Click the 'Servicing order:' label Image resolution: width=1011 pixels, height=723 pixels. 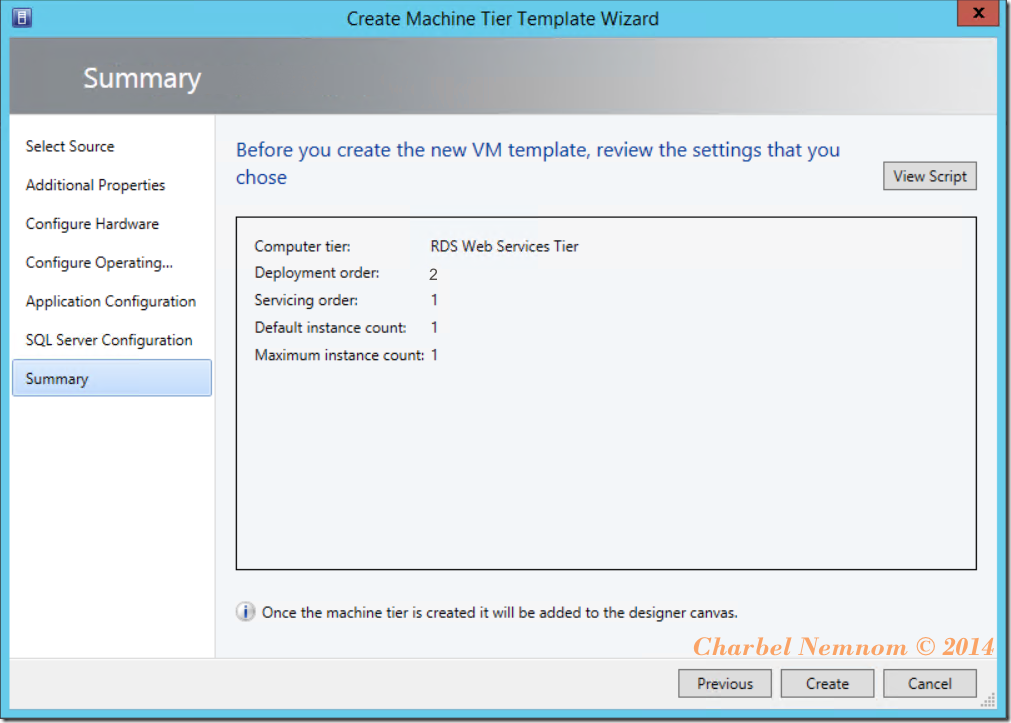(306, 300)
